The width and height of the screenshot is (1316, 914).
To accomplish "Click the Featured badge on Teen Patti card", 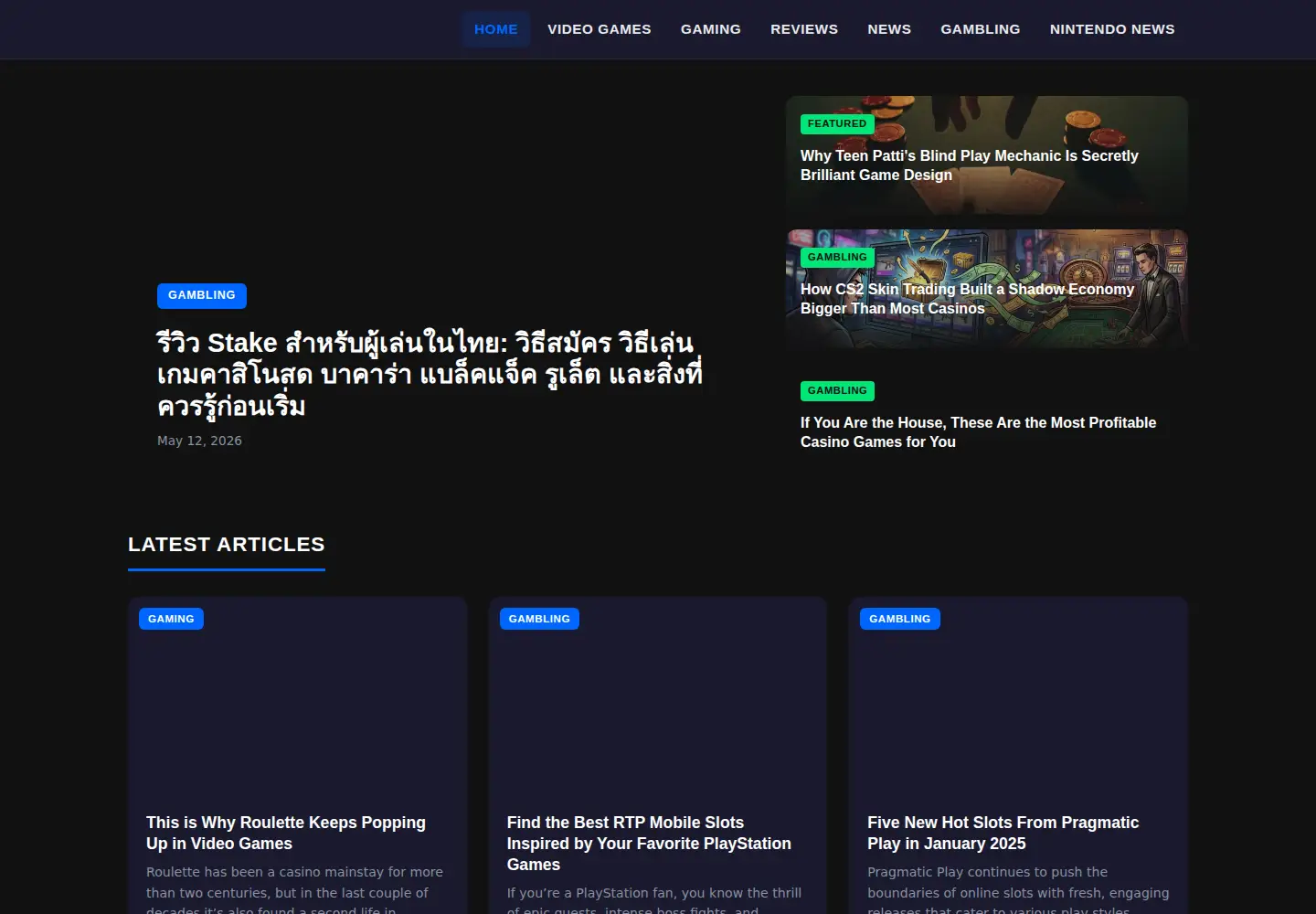I will [837, 124].
